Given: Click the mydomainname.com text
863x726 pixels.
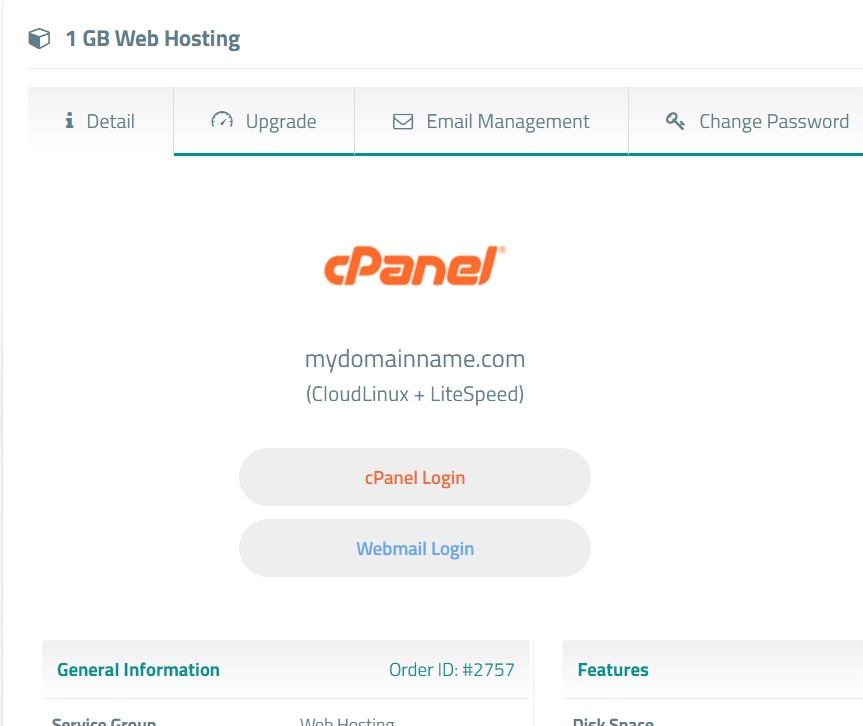Looking at the screenshot, I should click(x=415, y=359).
